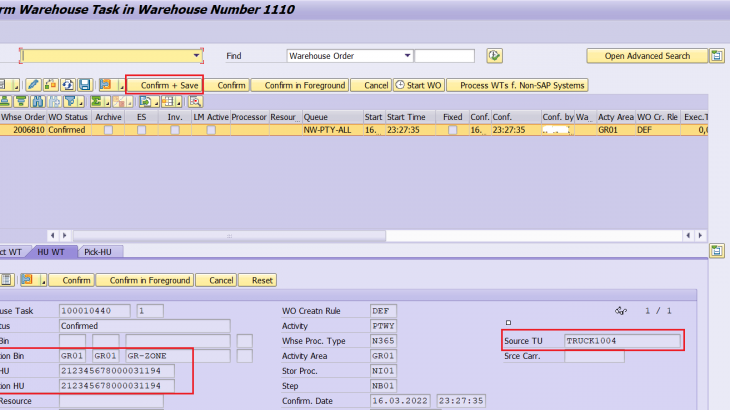Screen dimensions: 730x410
Task: Open the yellow combo box dropdown
Action: pyautogui.click(x=196, y=56)
